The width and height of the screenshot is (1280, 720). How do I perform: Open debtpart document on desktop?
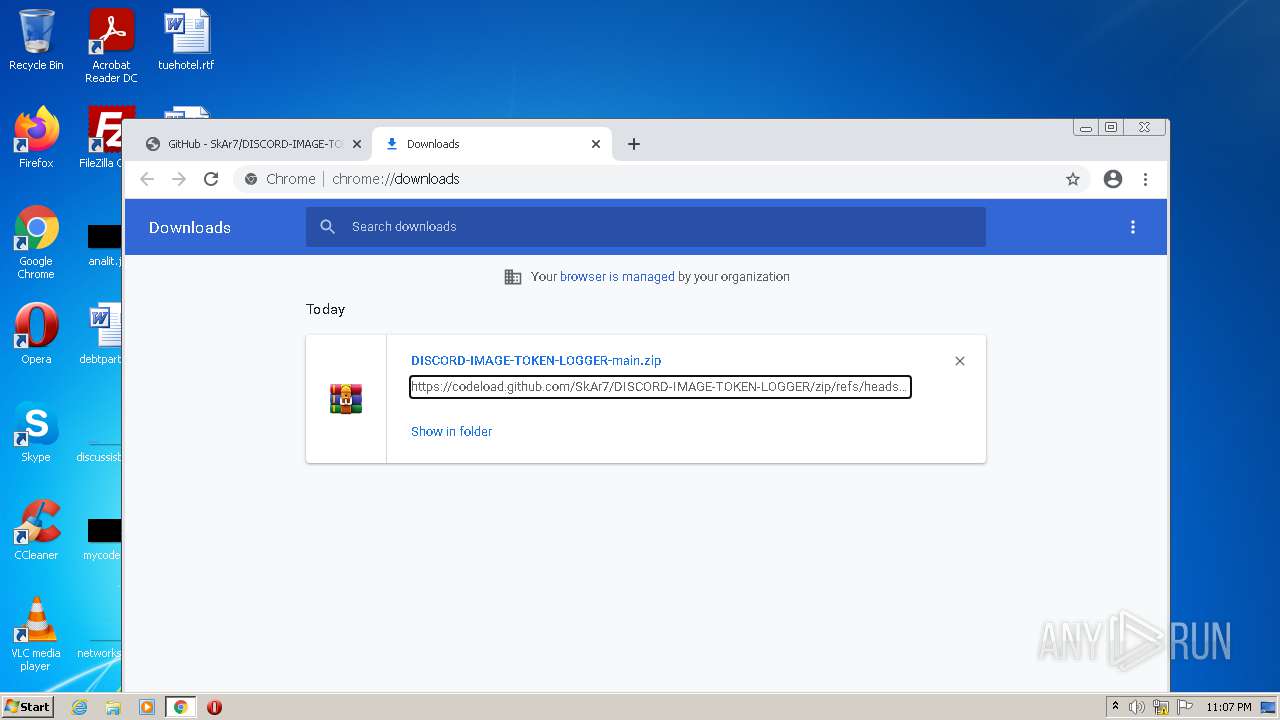[102, 334]
